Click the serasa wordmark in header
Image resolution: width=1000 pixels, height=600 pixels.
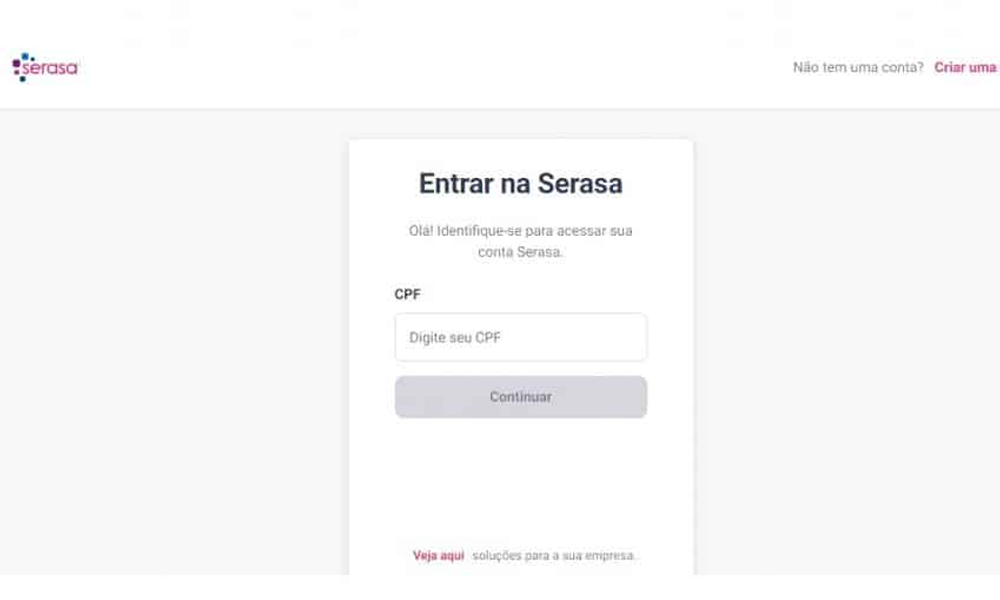tap(50, 69)
